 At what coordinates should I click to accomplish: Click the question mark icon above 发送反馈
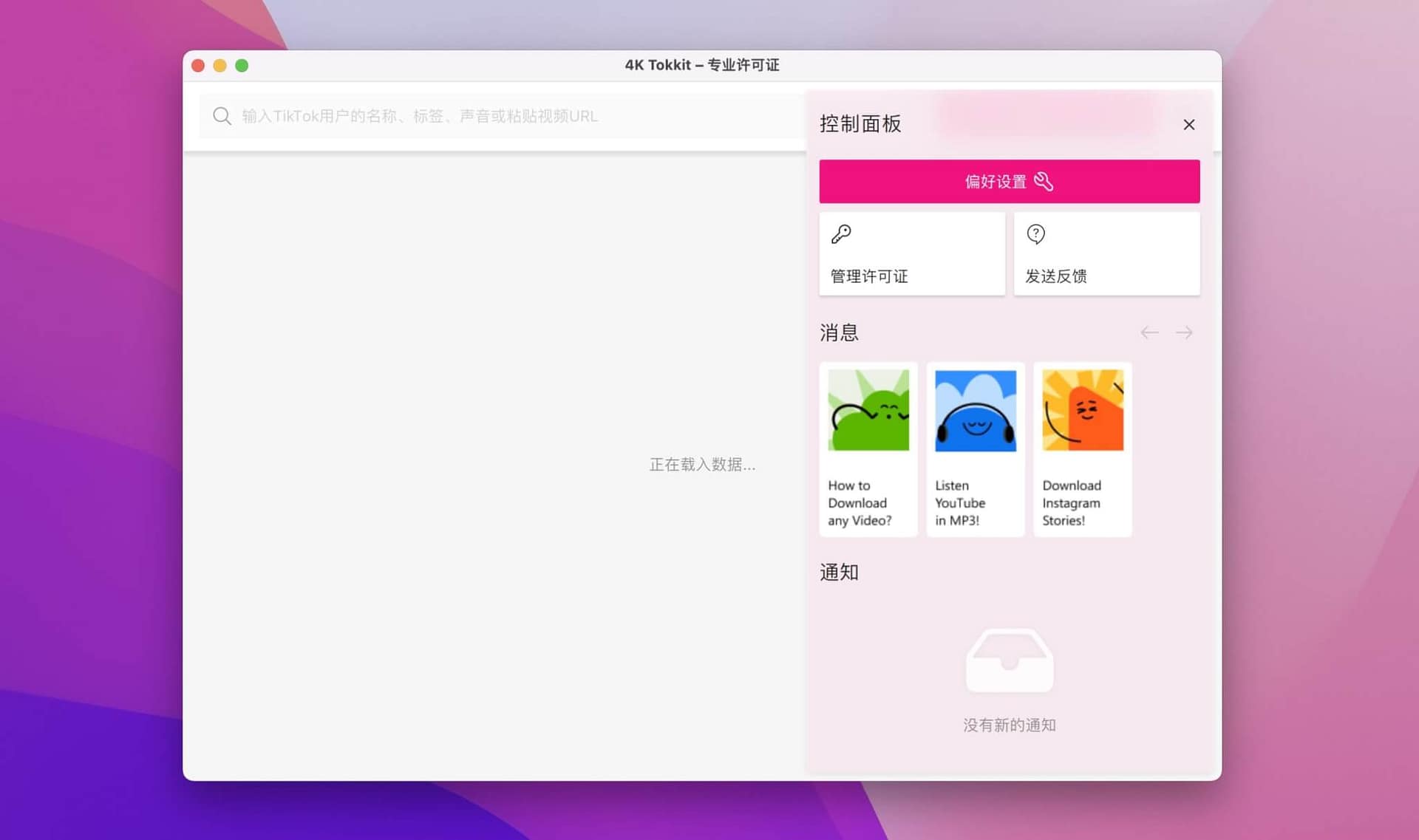click(1035, 233)
